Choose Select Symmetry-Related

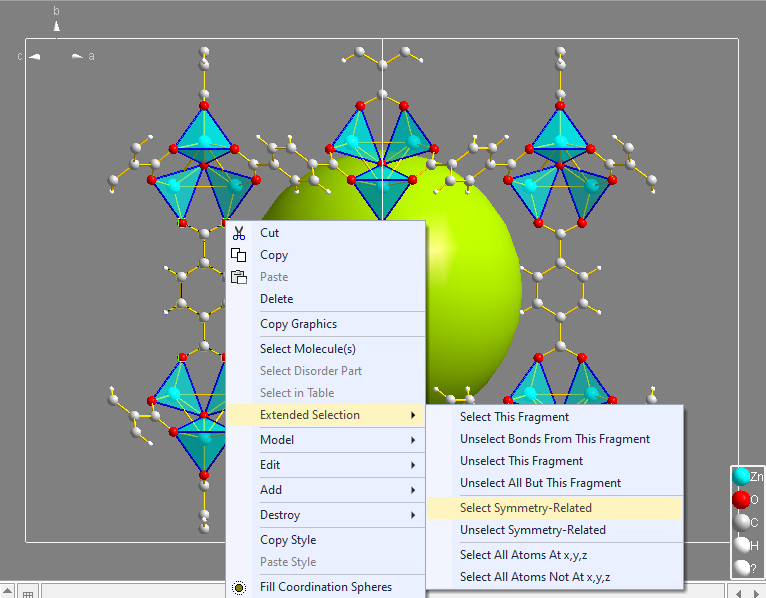525,508
